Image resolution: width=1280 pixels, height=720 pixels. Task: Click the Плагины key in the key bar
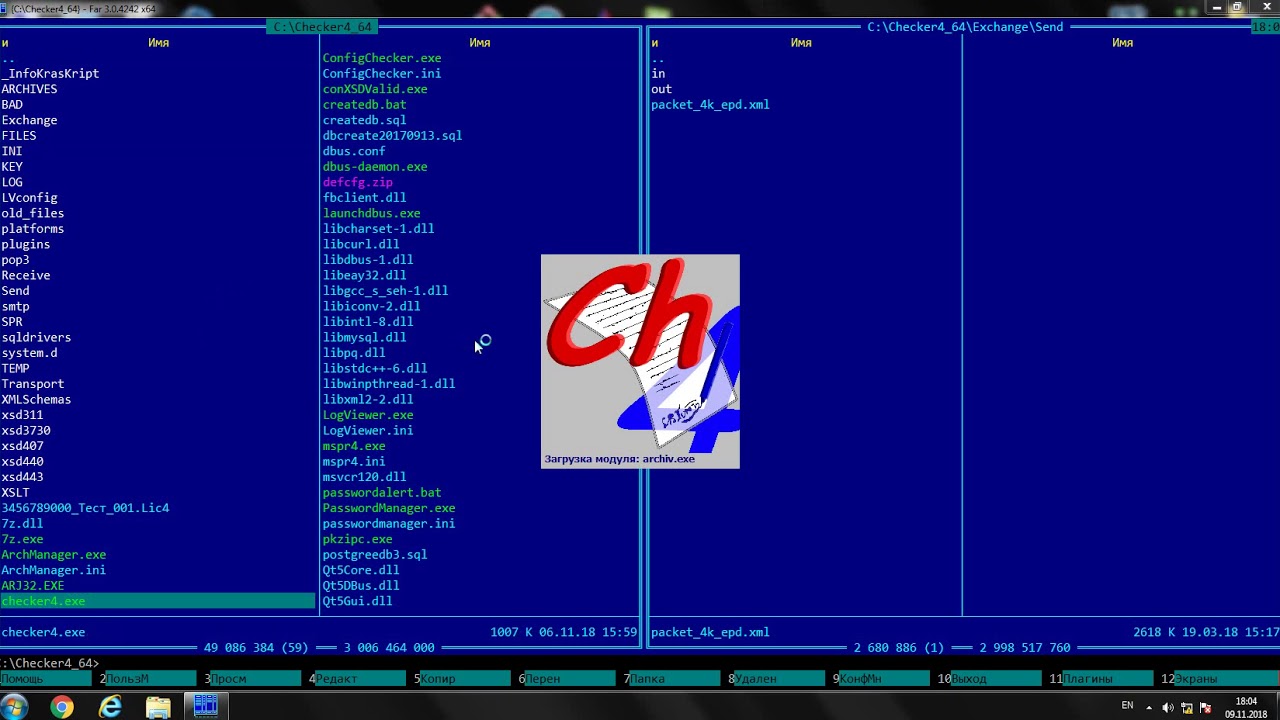(1109, 678)
